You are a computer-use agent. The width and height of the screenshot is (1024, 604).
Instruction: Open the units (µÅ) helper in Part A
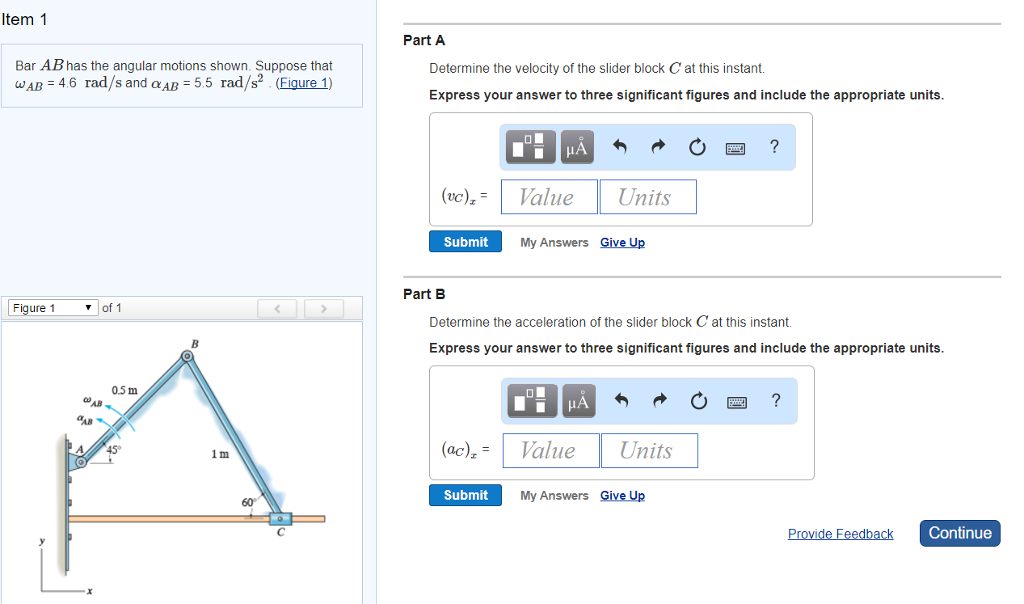(577, 146)
